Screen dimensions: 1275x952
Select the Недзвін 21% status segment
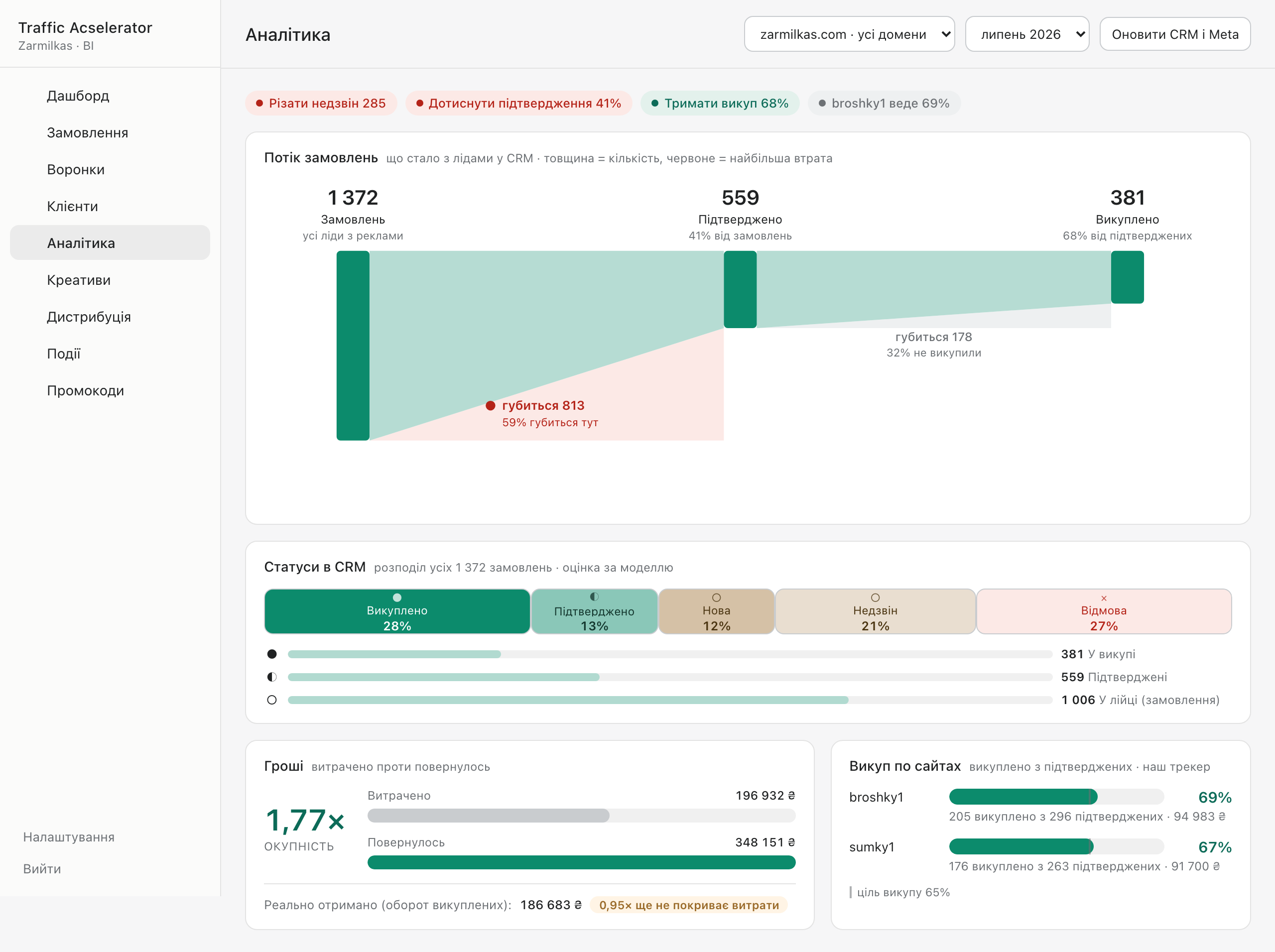(x=875, y=611)
